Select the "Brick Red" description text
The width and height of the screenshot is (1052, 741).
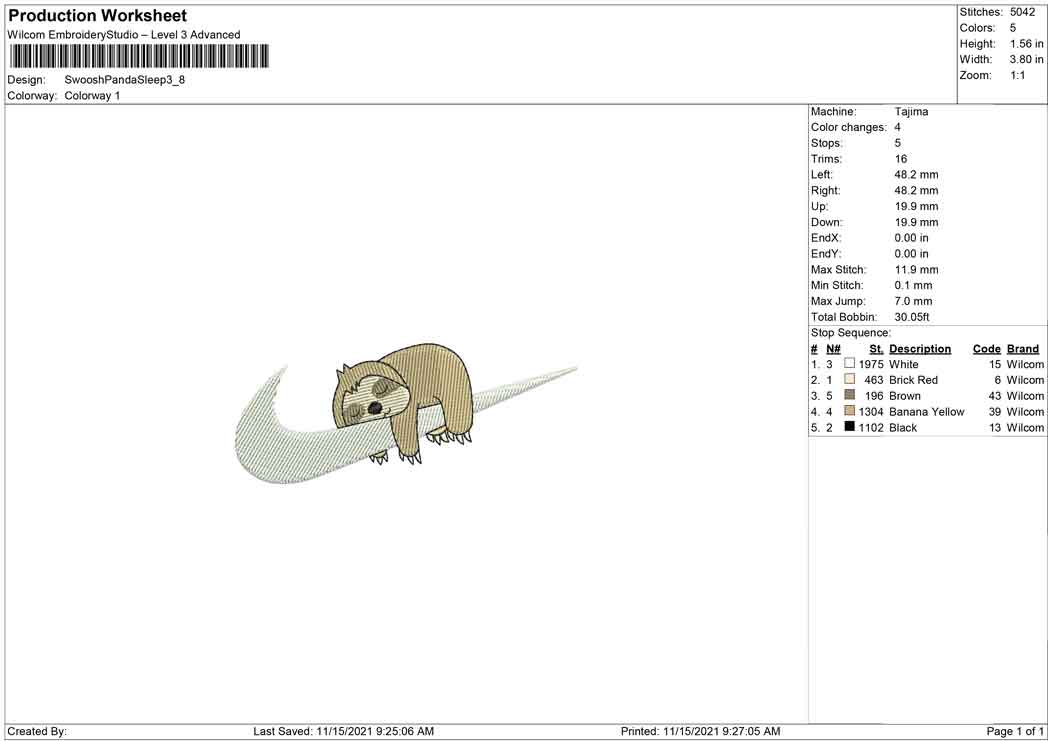(x=914, y=380)
